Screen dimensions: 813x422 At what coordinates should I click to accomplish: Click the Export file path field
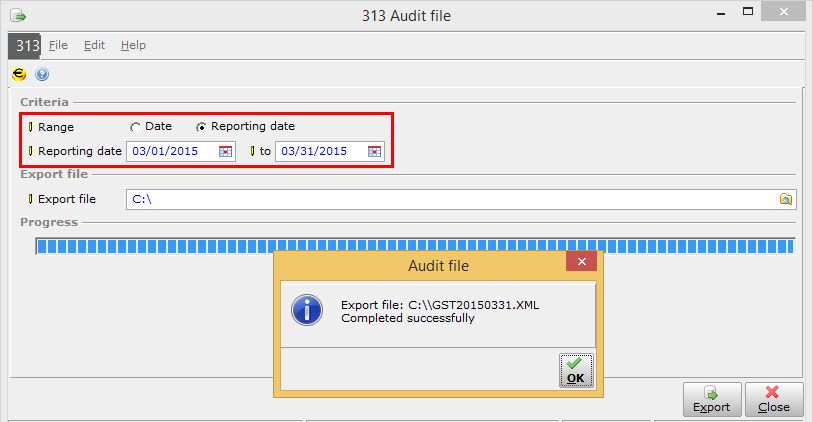(450, 199)
